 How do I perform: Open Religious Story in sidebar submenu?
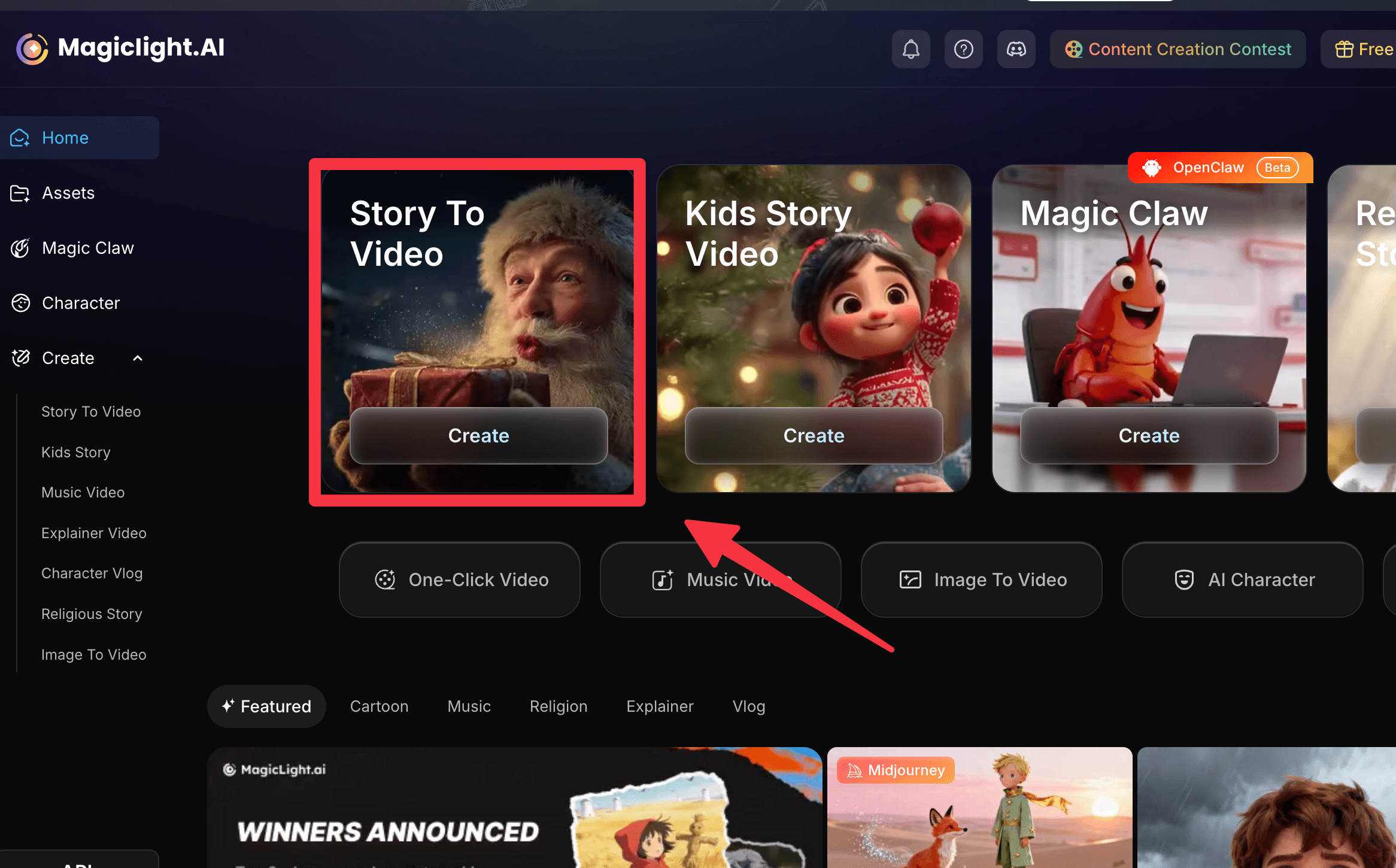tap(92, 614)
